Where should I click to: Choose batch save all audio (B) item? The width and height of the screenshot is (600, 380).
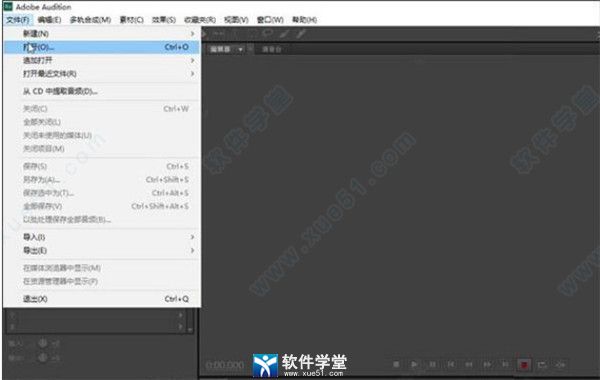click(101, 219)
